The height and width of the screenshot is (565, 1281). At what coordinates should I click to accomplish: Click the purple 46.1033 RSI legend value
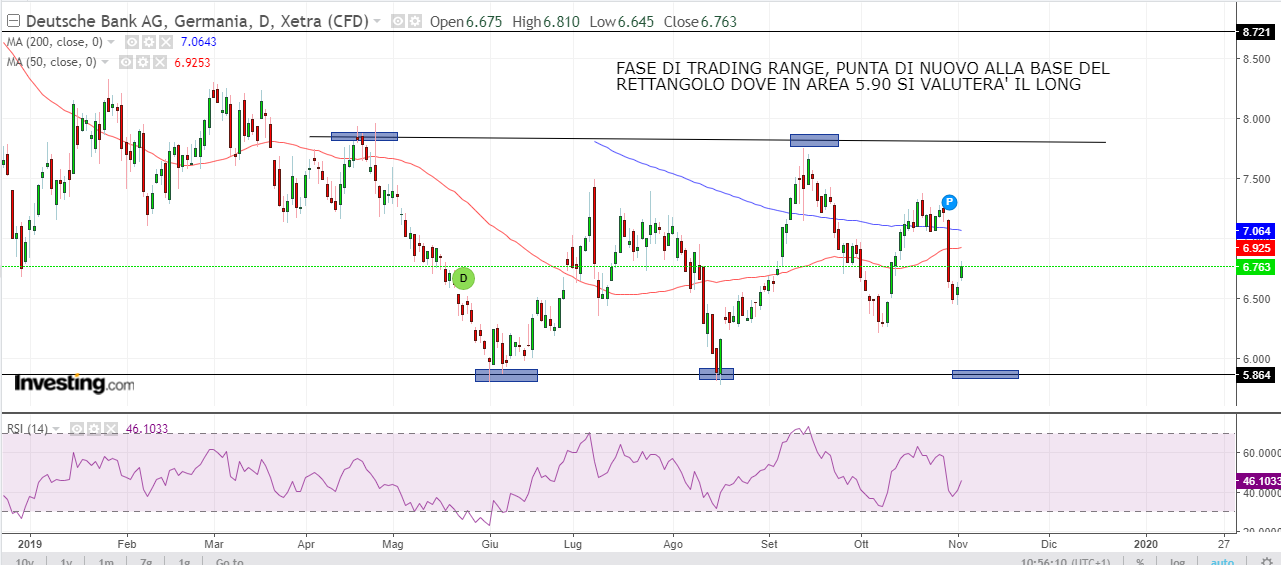tap(147, 429)
